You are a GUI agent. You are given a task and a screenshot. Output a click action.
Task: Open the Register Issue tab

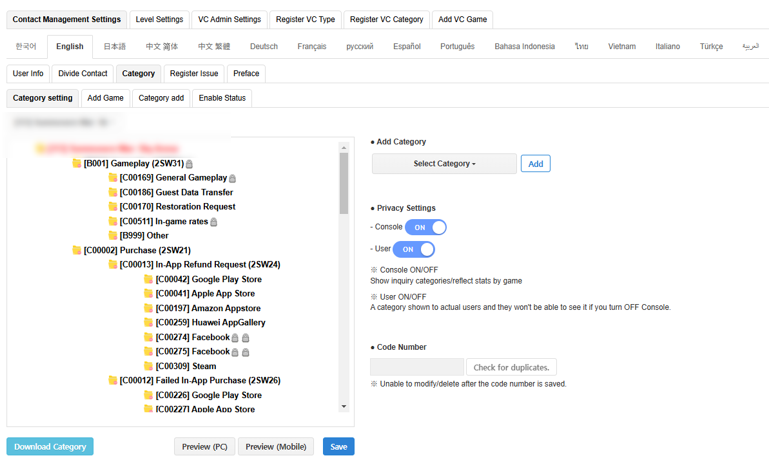(x=194, y=73)
